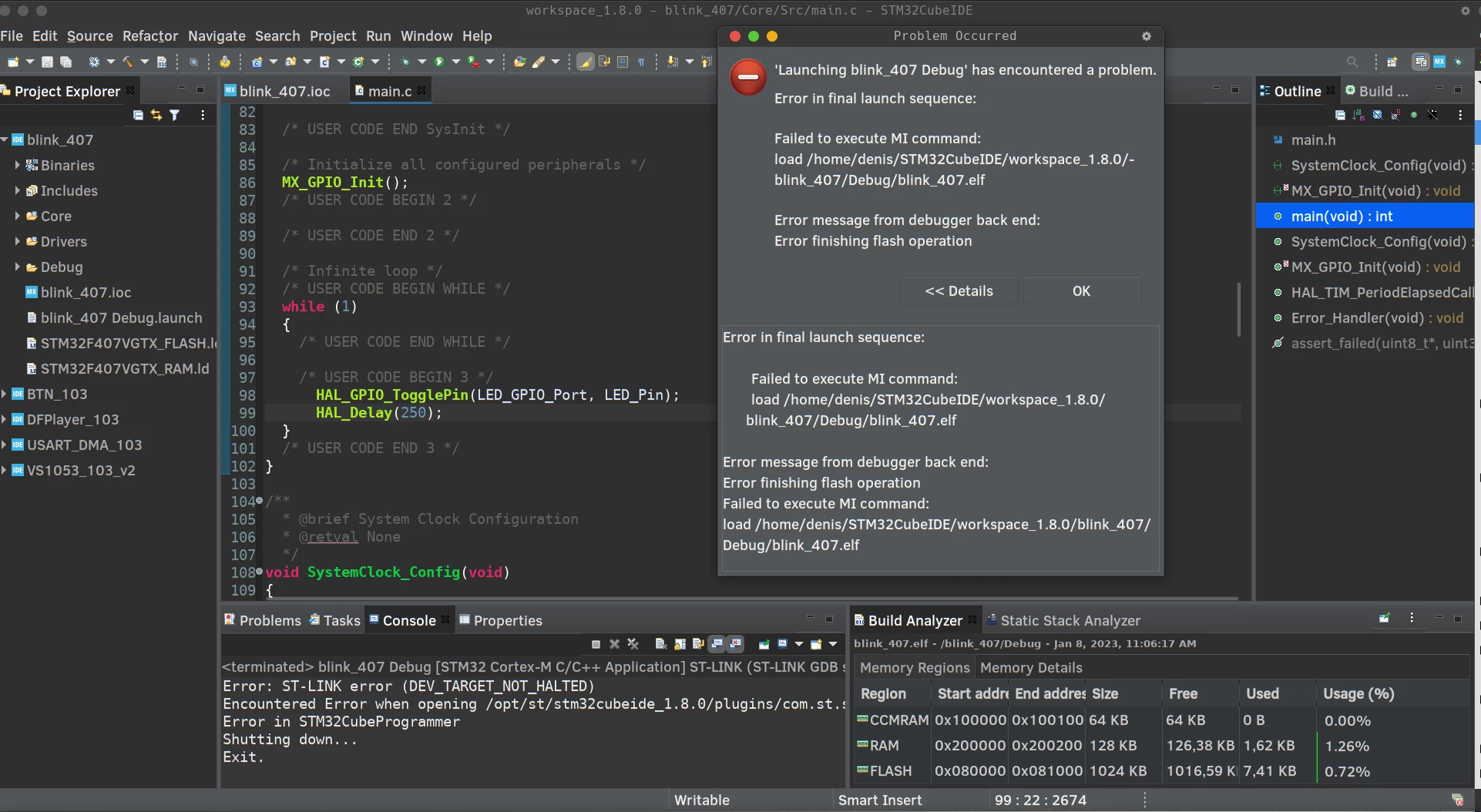Toggle Block Selection mode icon in toolbar

pos(623,62)
